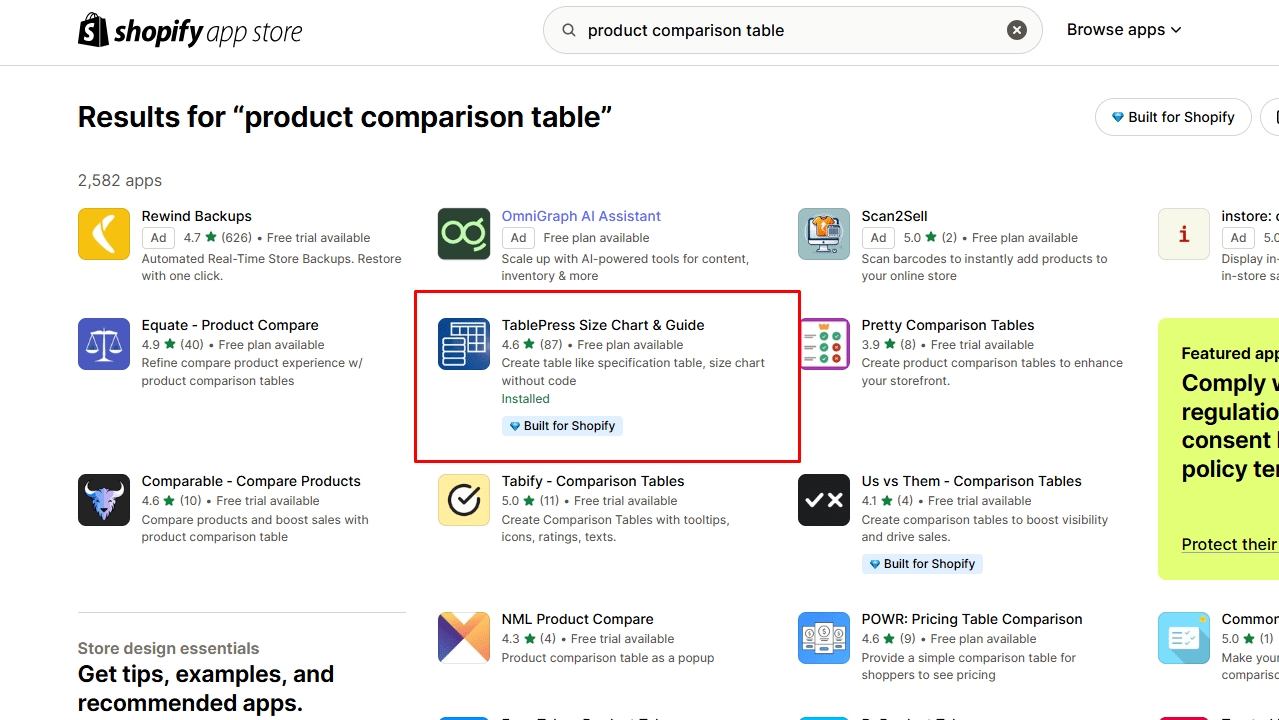This screenshot has width=1279, height=720.
Task: Toggle the Built for Shopify filter
Action: [x=1173, y=117]
